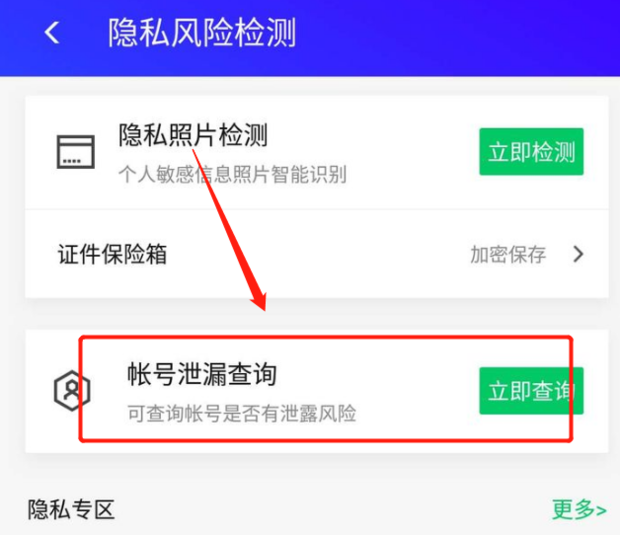Click the hexagon account icon

[x=72, y=391]
